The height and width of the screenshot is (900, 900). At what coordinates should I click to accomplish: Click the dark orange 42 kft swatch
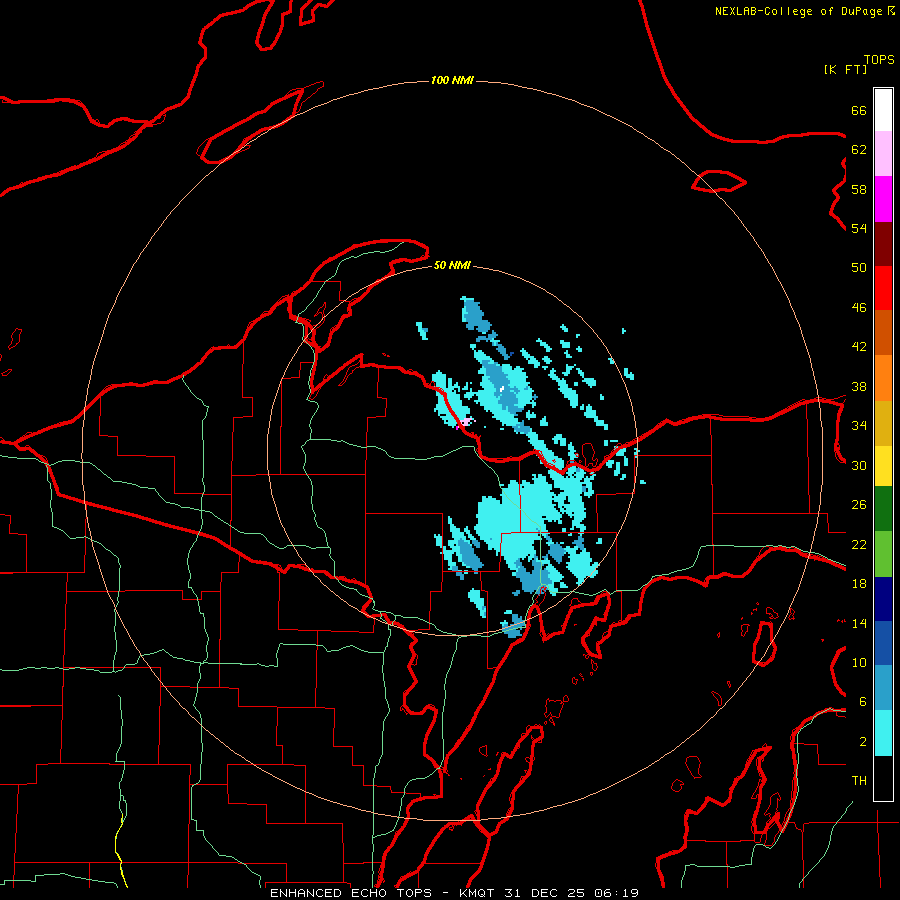coord(883,333)
